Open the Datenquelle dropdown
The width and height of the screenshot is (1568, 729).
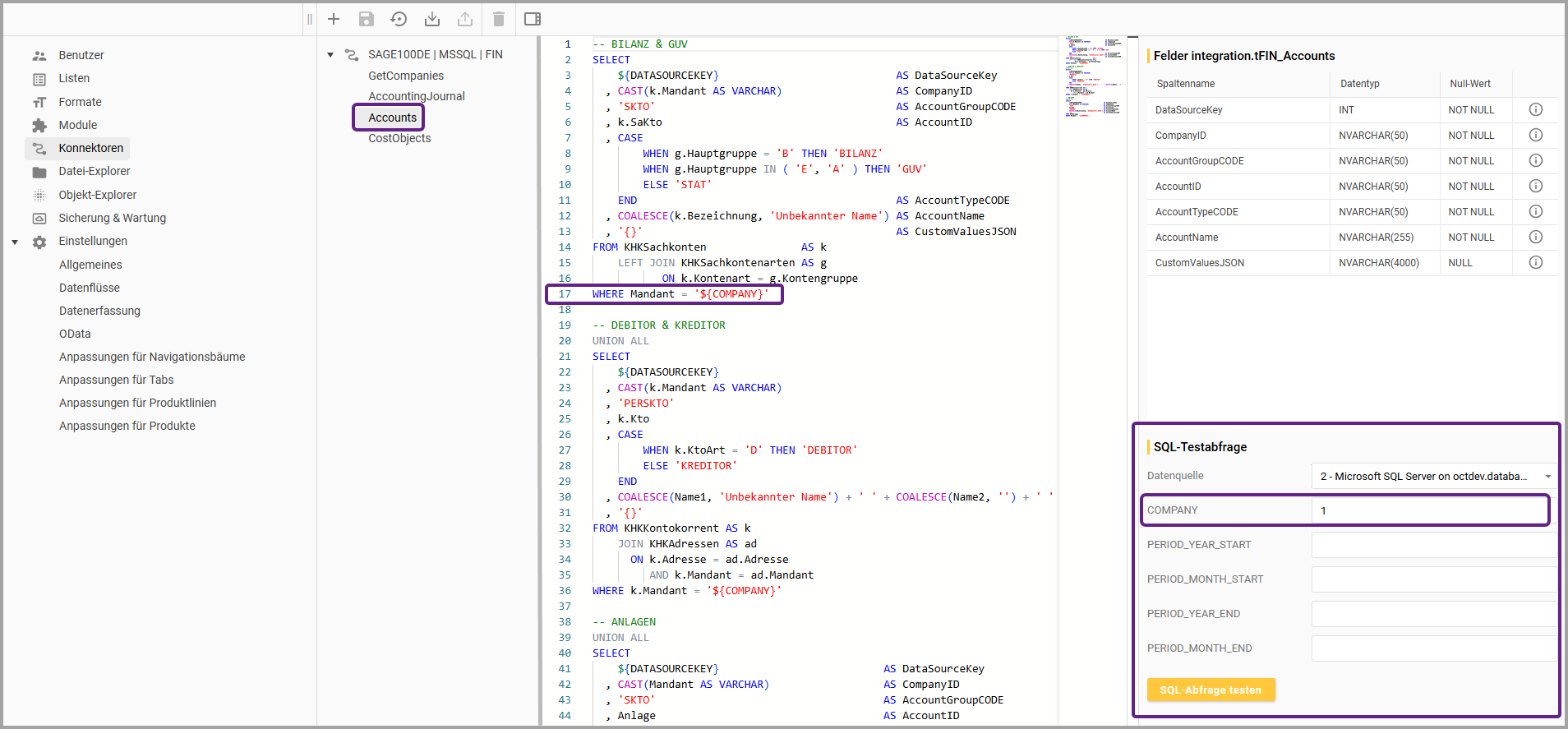point(1433,476)
